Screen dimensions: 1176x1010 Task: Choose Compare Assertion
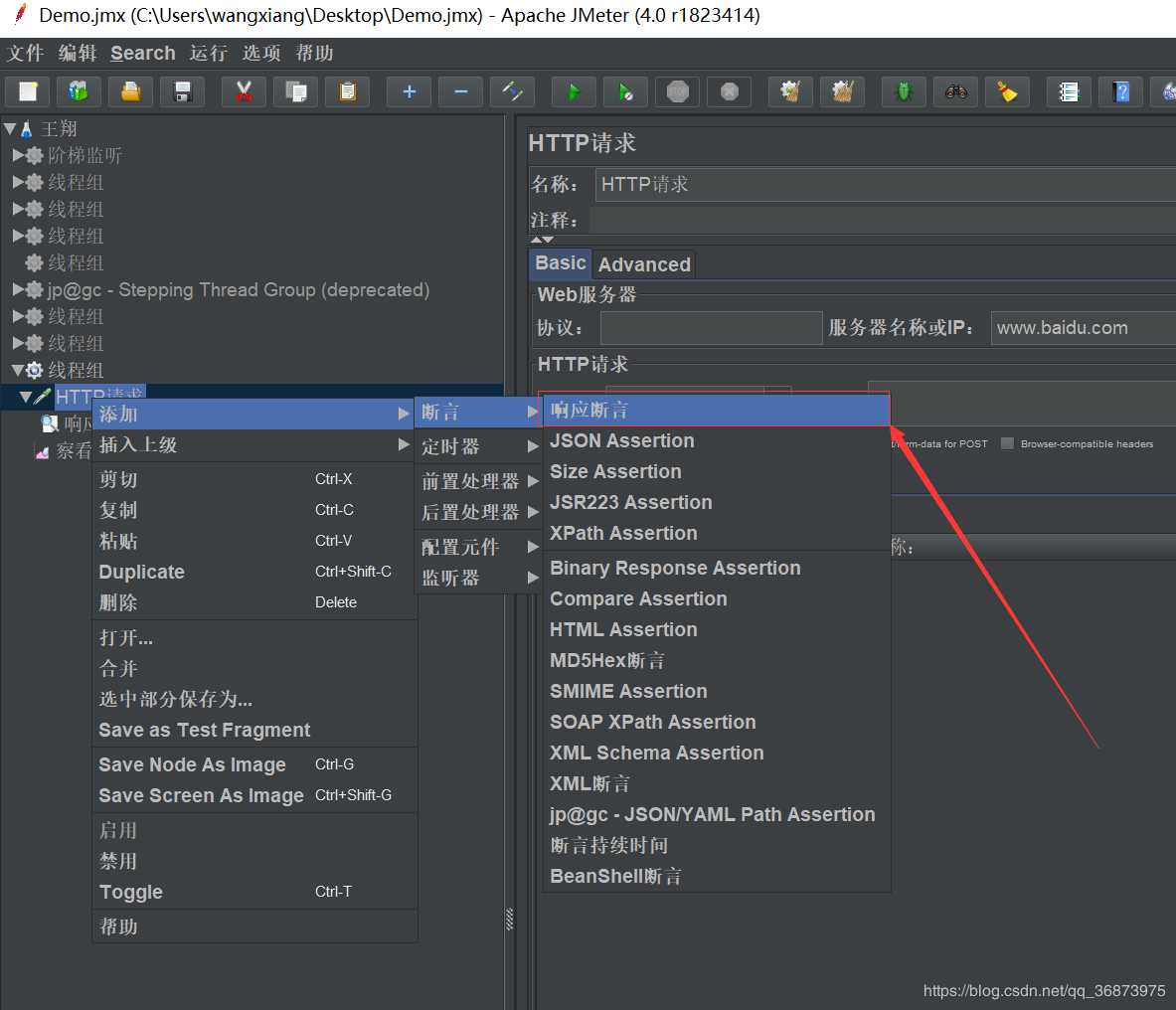[x=716, y=599]
